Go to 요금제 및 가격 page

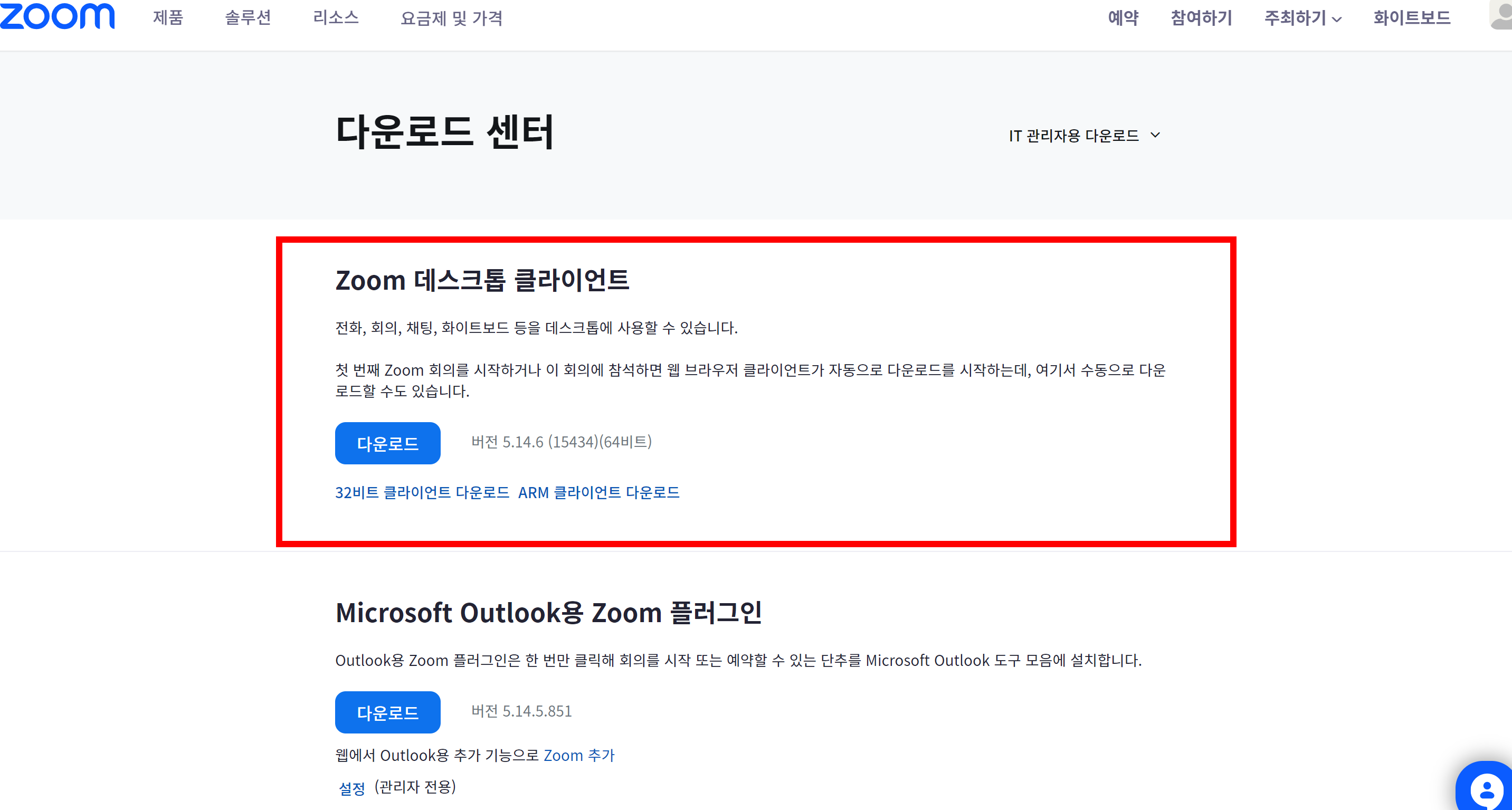click(x=451, y=18)
